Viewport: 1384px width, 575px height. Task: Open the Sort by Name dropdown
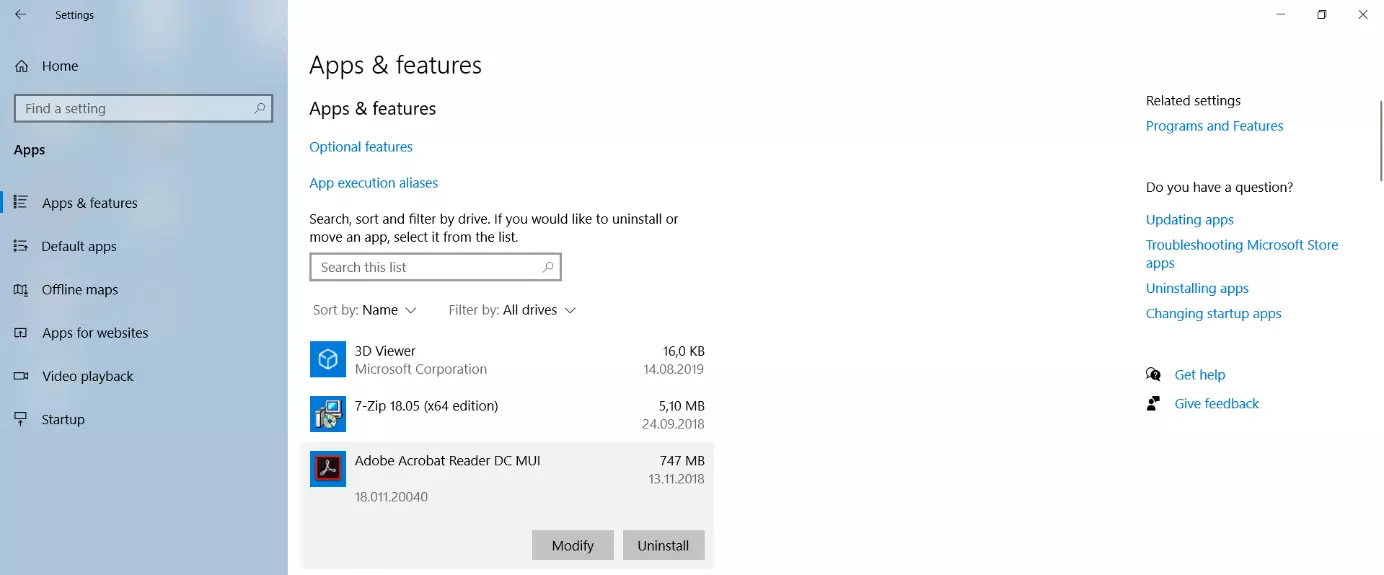(365, 310)
